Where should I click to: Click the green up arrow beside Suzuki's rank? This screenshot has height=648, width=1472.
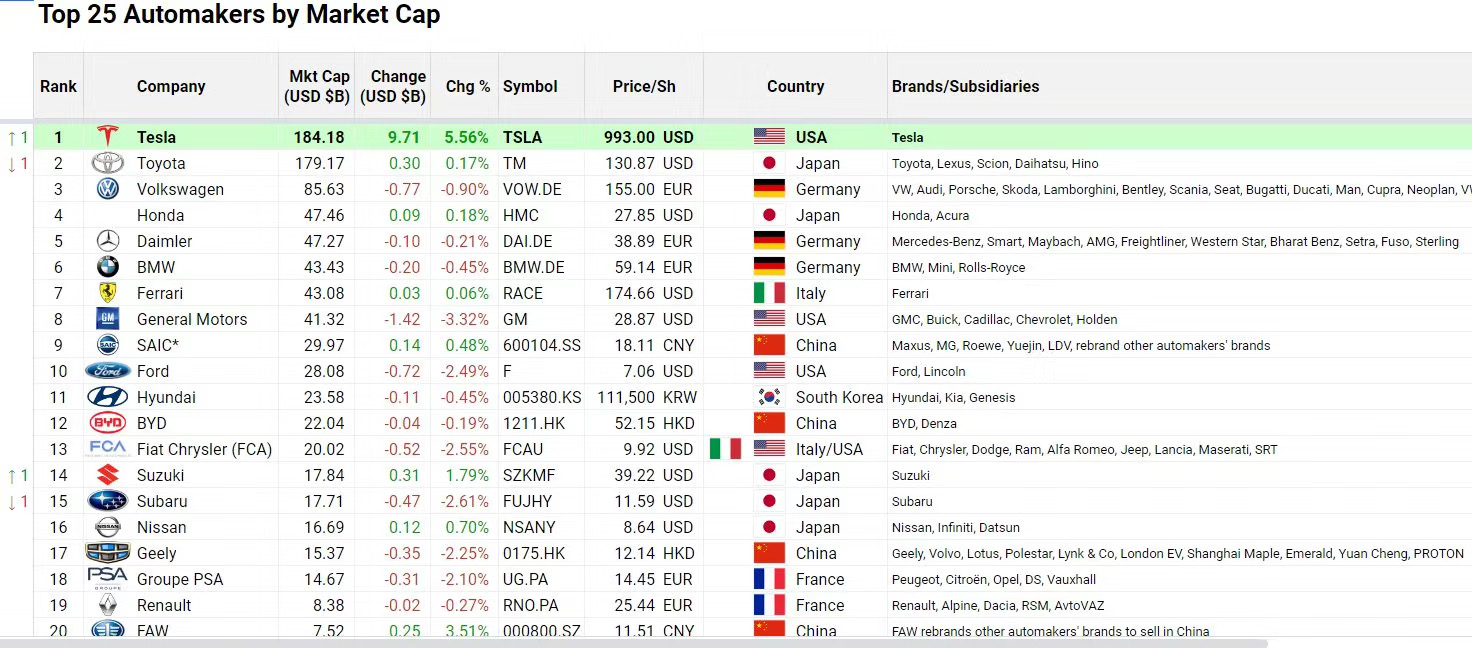click(x=12, y=476)
